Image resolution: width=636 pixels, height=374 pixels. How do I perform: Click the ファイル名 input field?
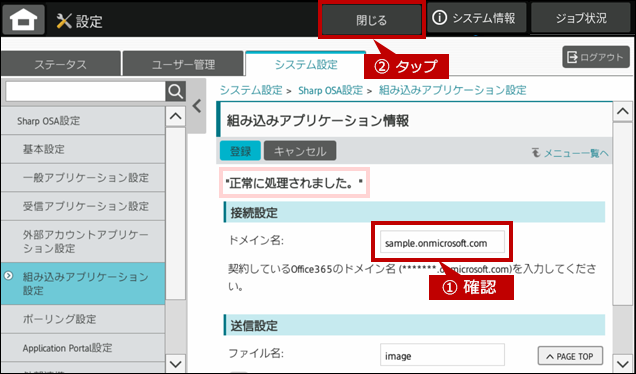[442, 355]
